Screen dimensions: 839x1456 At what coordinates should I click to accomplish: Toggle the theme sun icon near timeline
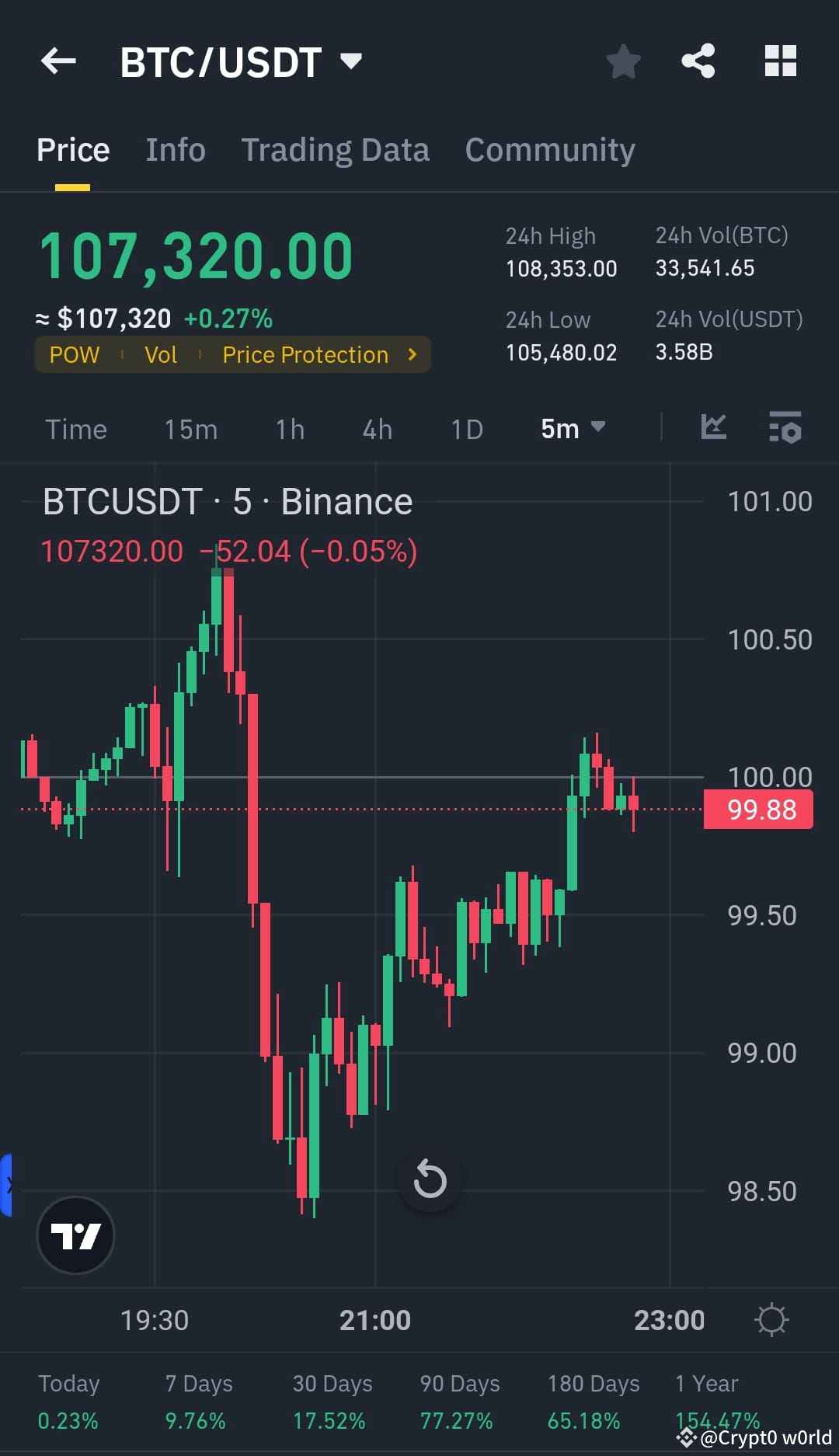pos(771,1319)
